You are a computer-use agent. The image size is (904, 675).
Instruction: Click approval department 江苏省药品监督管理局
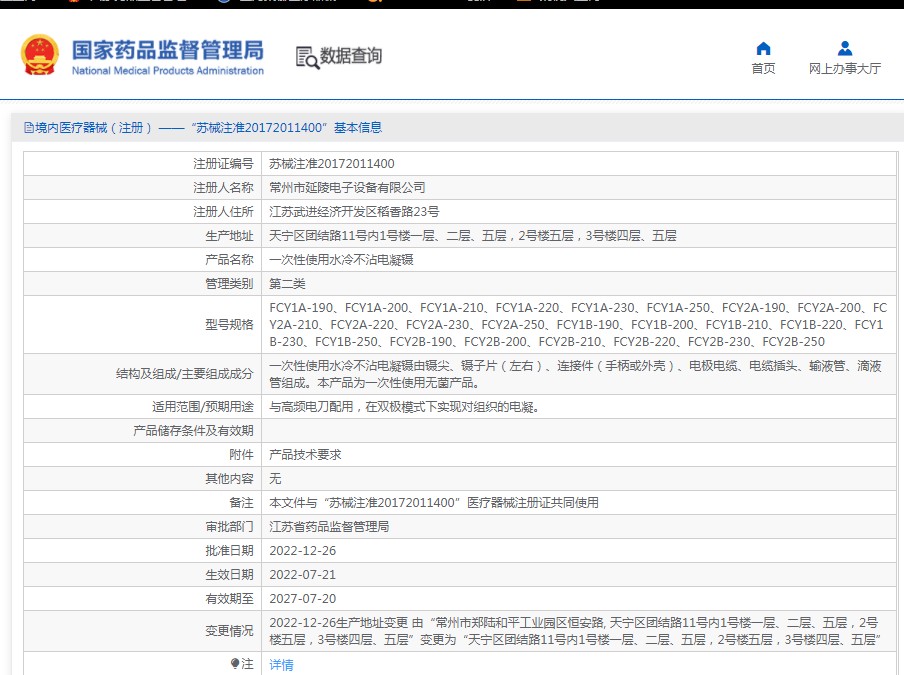329,527
